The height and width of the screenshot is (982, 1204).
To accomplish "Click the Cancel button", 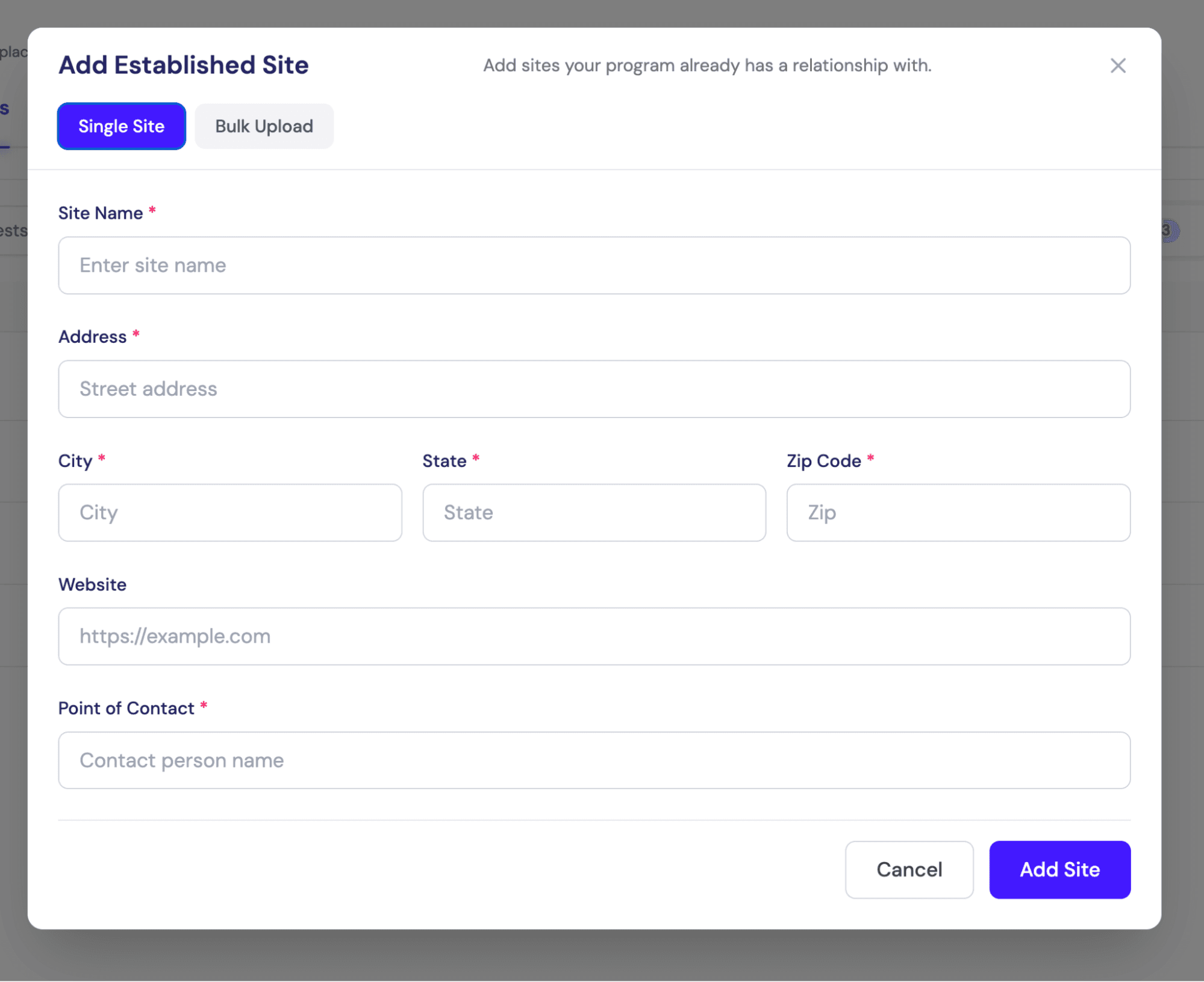I will [909, 869].
